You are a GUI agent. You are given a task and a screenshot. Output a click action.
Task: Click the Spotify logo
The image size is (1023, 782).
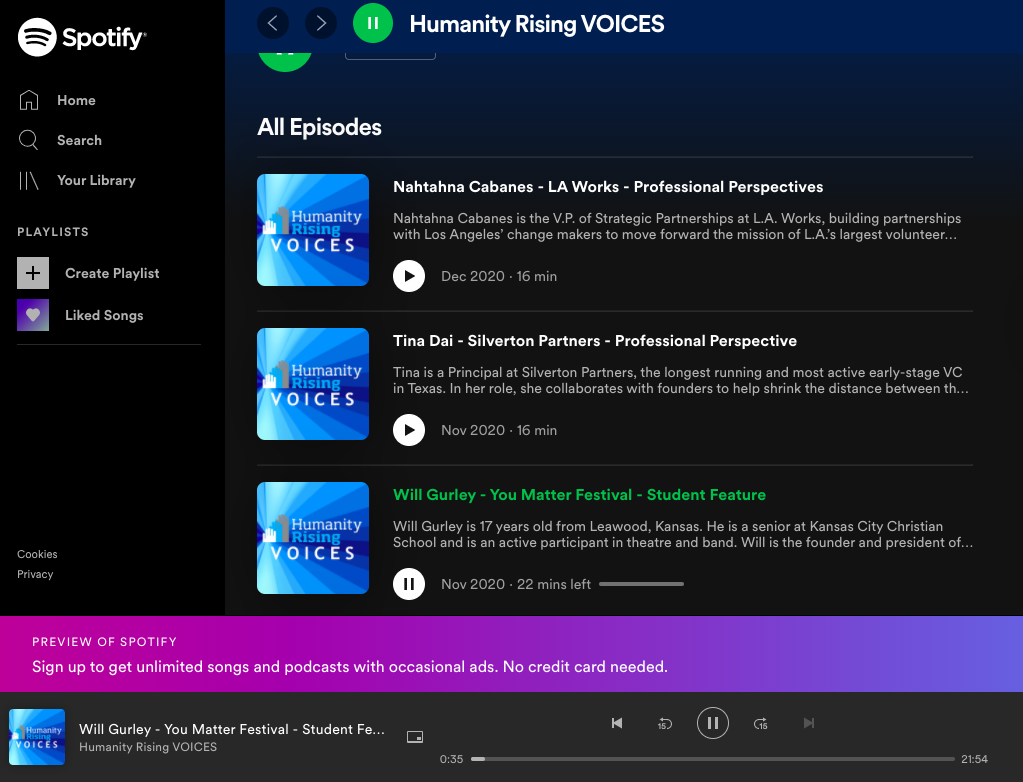(82, 37)
